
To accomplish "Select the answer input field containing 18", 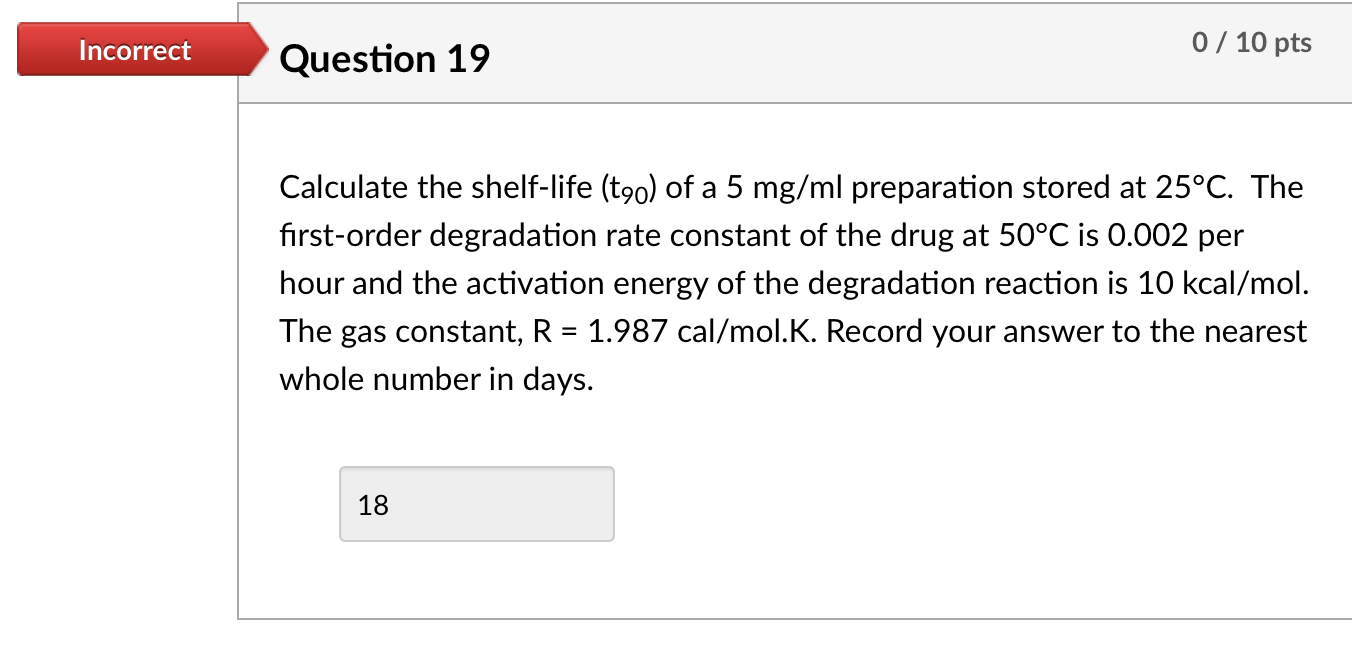I will coord(477,503).
